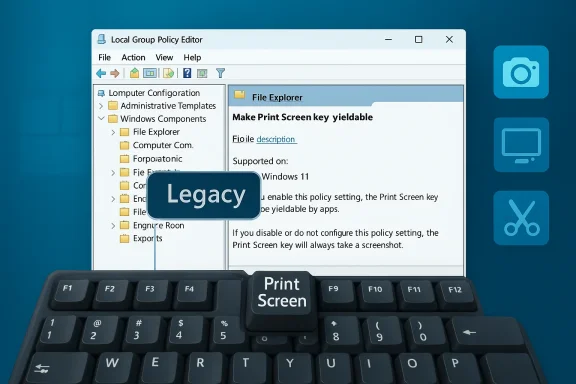Click the Forward arrow toolbar icon
The height and width of the screenshot is (384, 576).
(x=115, y=73)
